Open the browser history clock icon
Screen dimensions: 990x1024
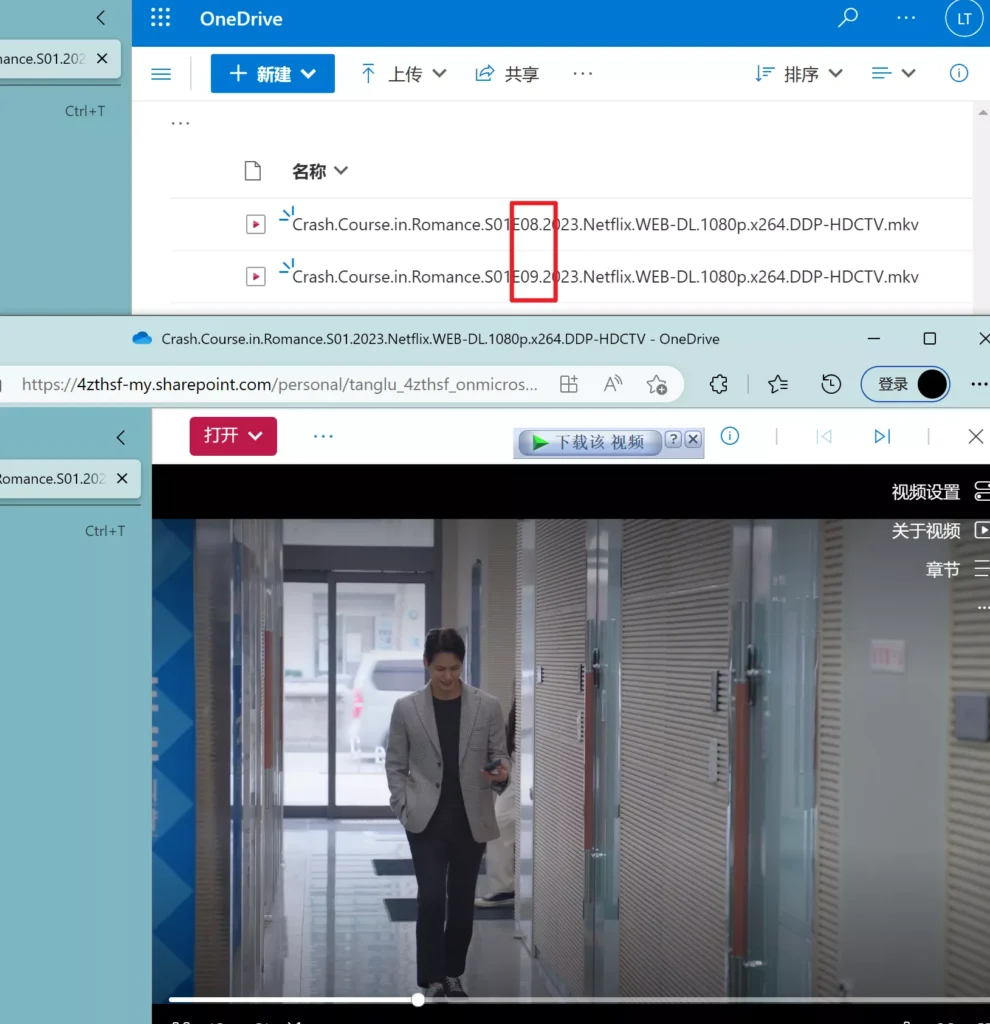pos(830,384)
